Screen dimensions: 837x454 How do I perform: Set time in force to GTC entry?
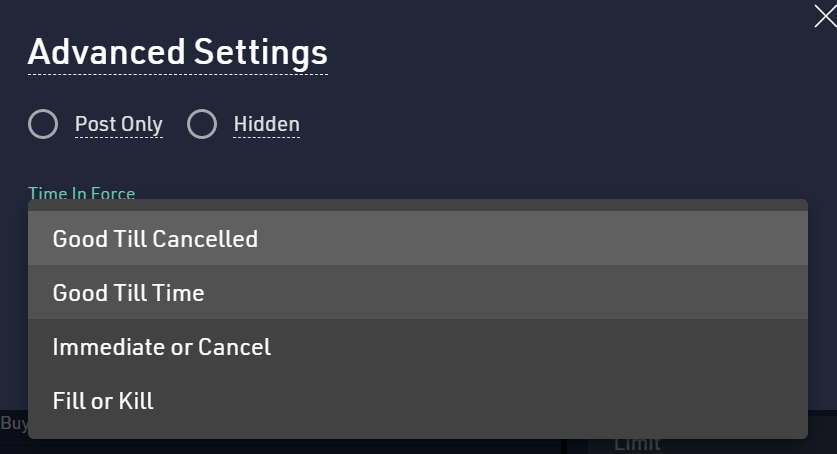coord(155,238)
